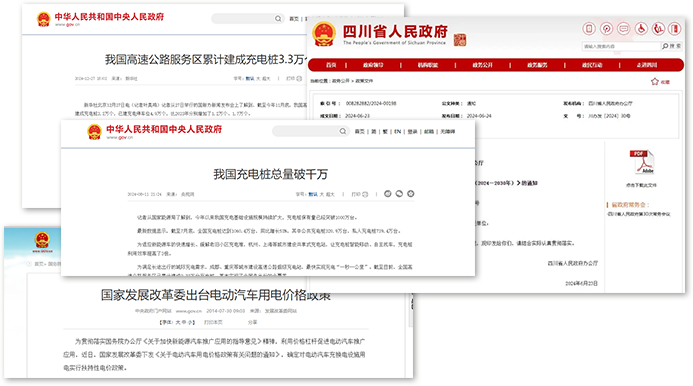The height and width of the screenshot is (386, 693).
Task: Click the print icon in the highway 充电桩3.3万 article
Action: click(299, 79)
